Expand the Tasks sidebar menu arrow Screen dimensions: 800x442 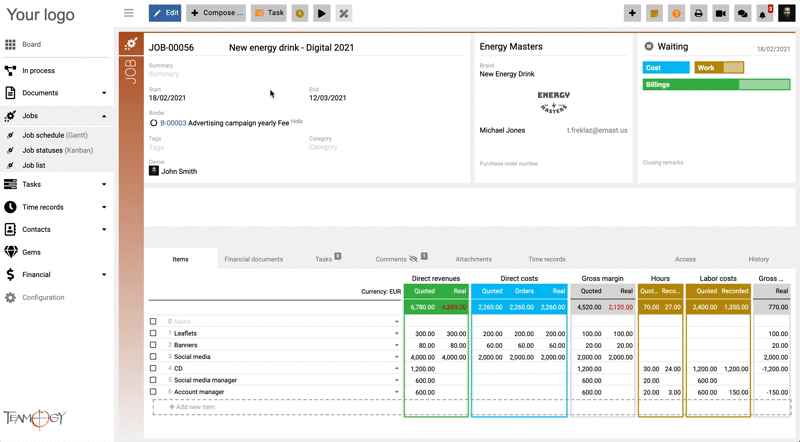point(104,184)
